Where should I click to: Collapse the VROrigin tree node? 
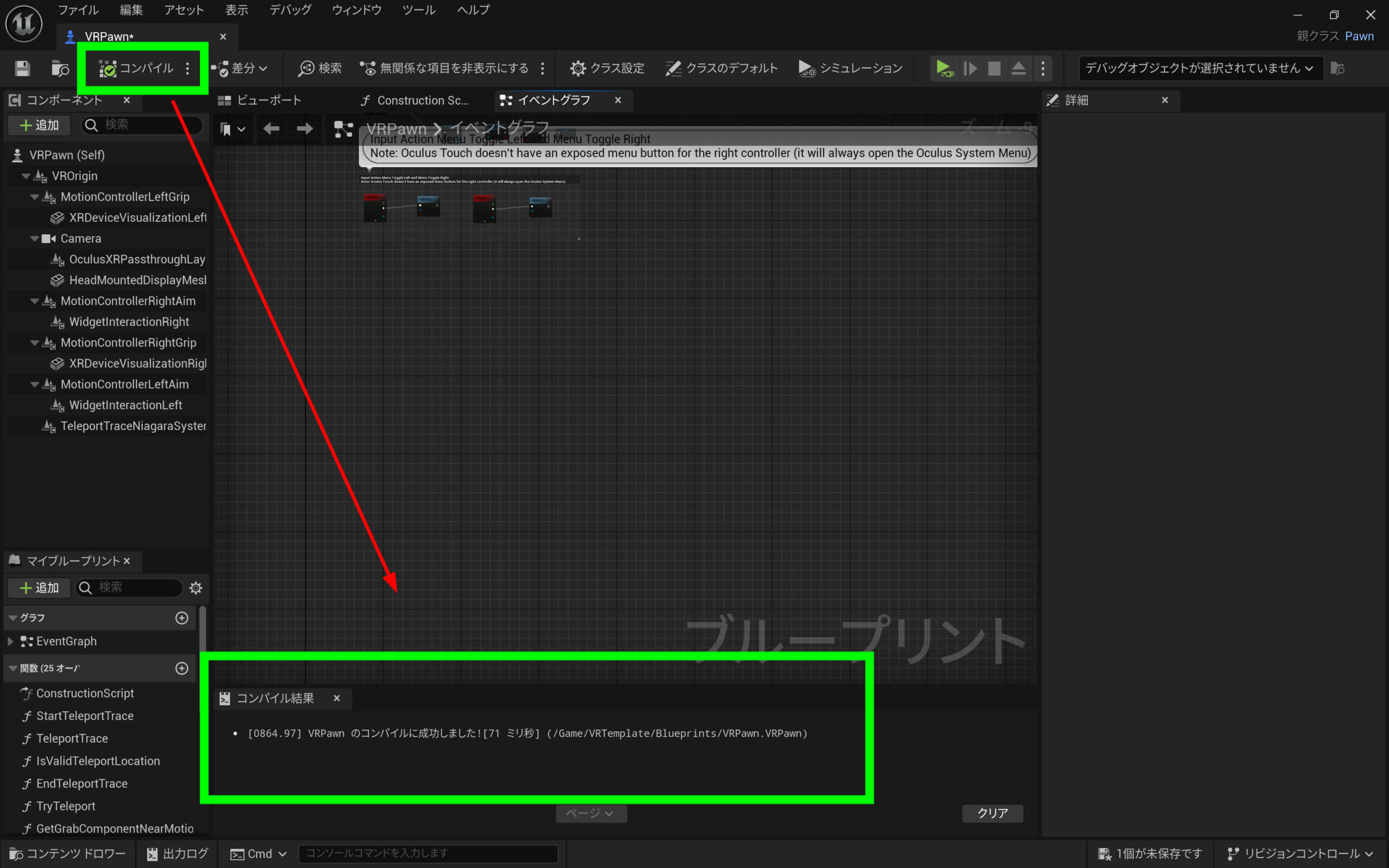(x=26, y=176)
